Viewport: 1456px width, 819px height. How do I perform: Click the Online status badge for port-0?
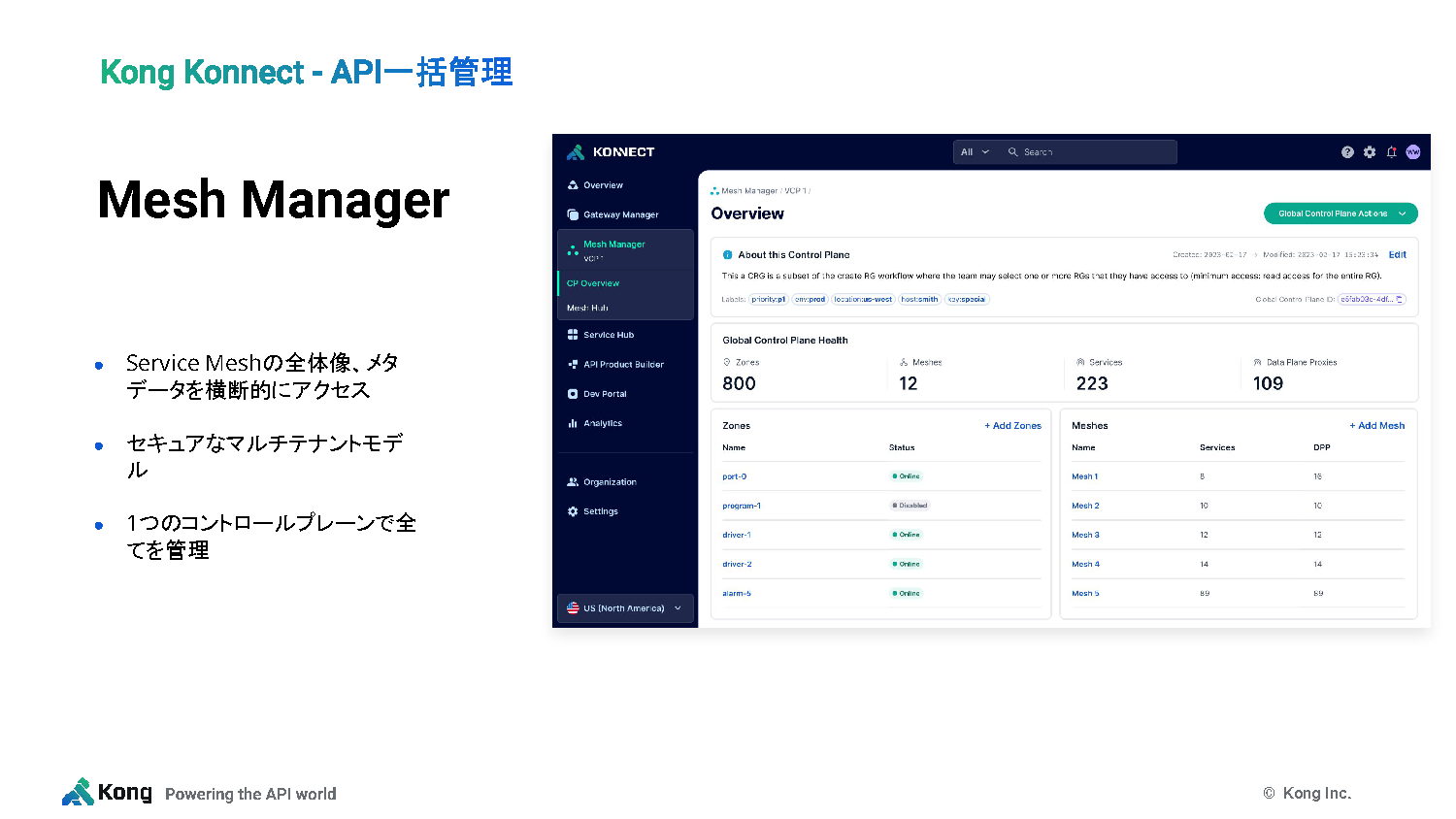(907, 476)
